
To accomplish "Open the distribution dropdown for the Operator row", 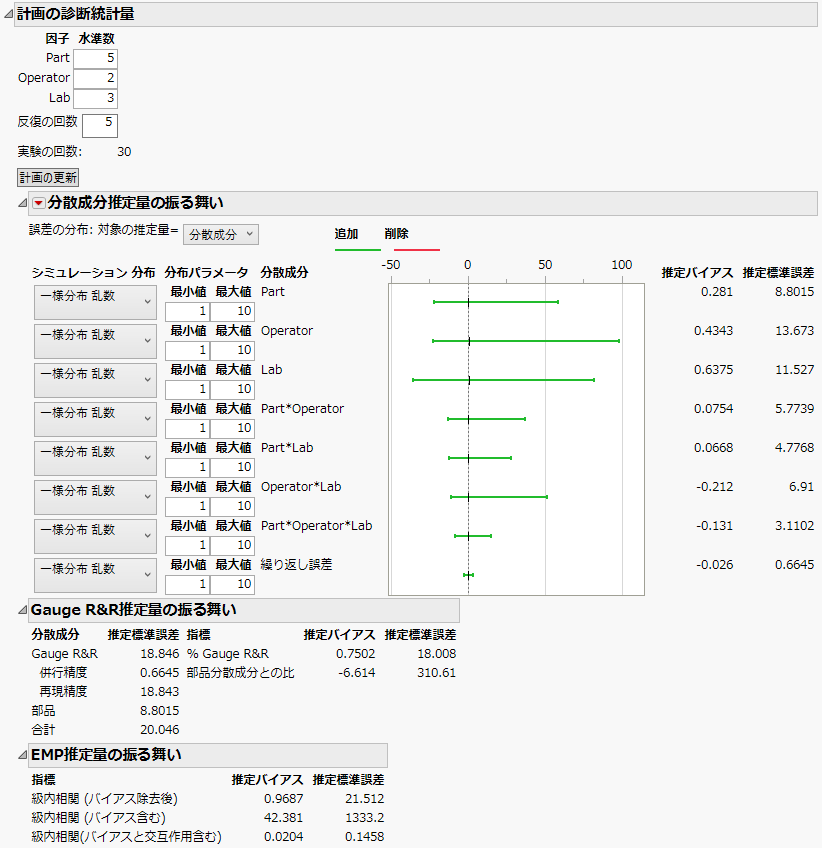I will (95, 341).
